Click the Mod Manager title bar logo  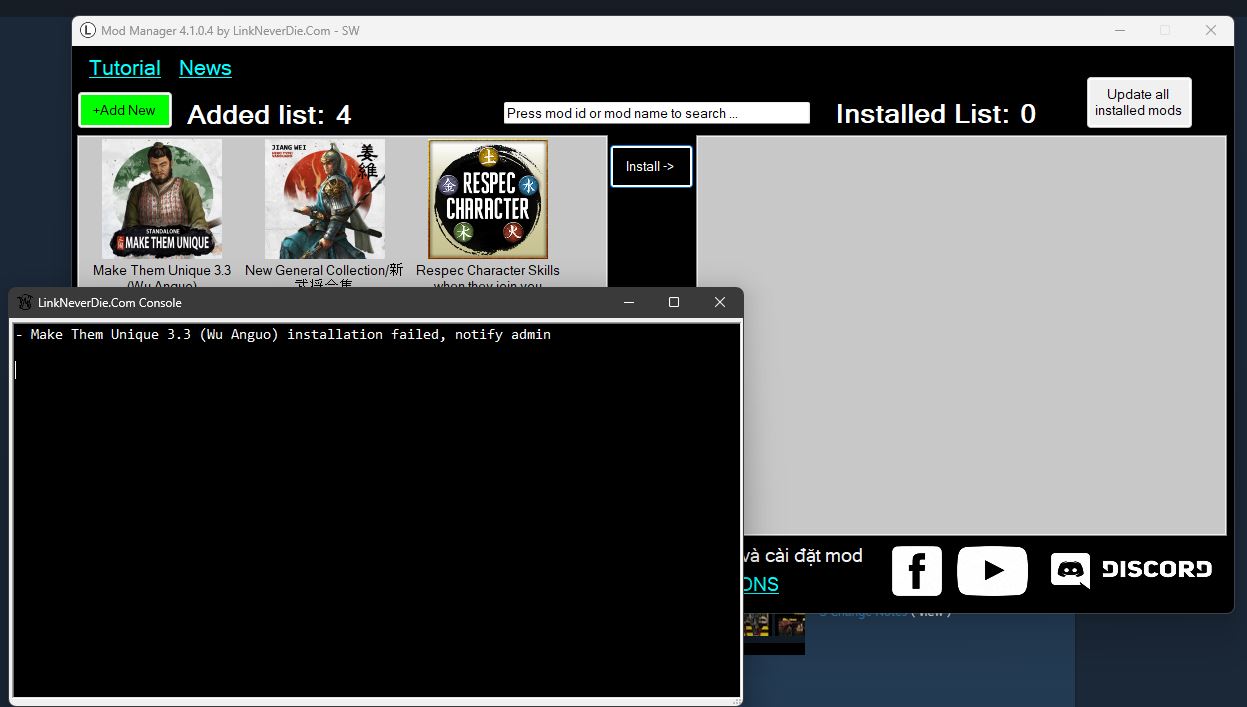[x=88, y=31]
